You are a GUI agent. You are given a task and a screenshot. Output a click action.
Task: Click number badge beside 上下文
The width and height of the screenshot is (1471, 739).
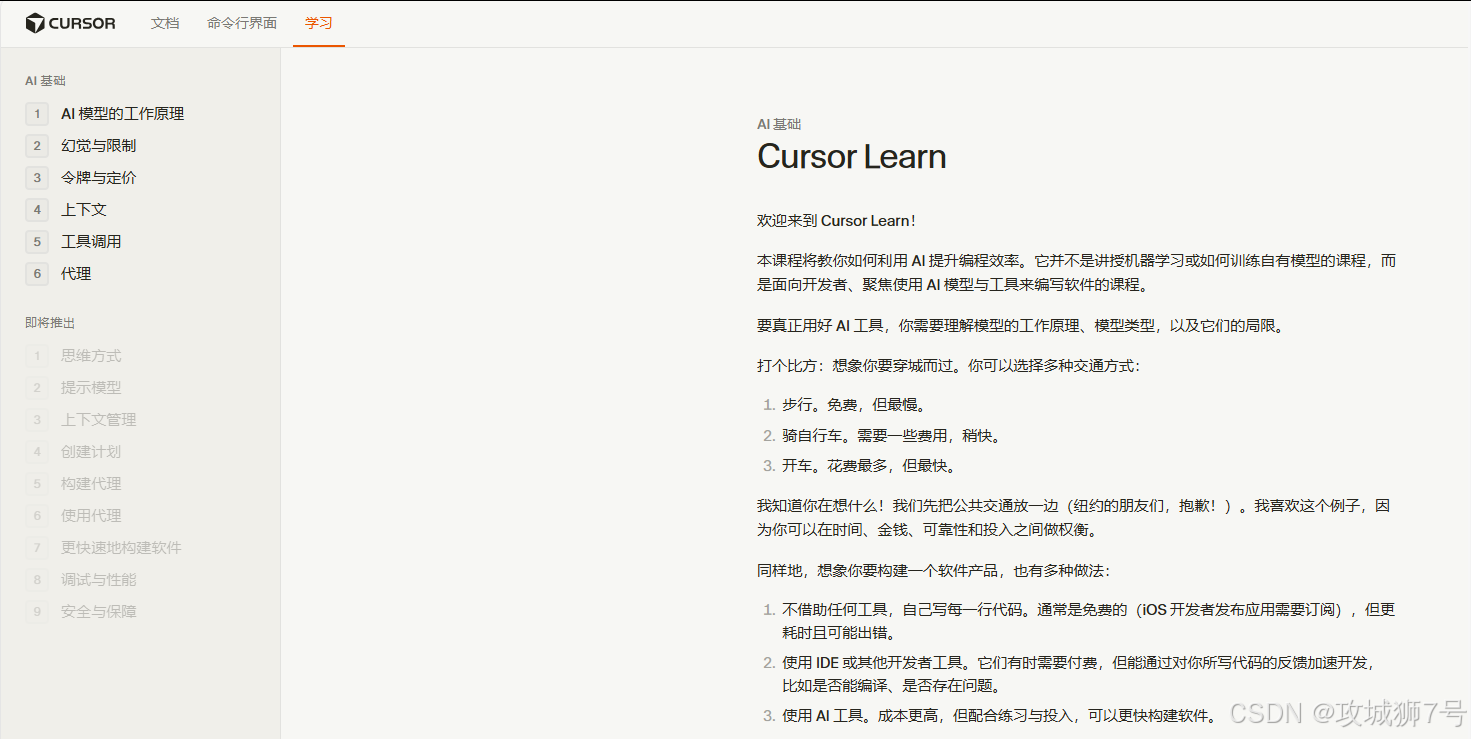pyautogui.click(x=37, y=210)
